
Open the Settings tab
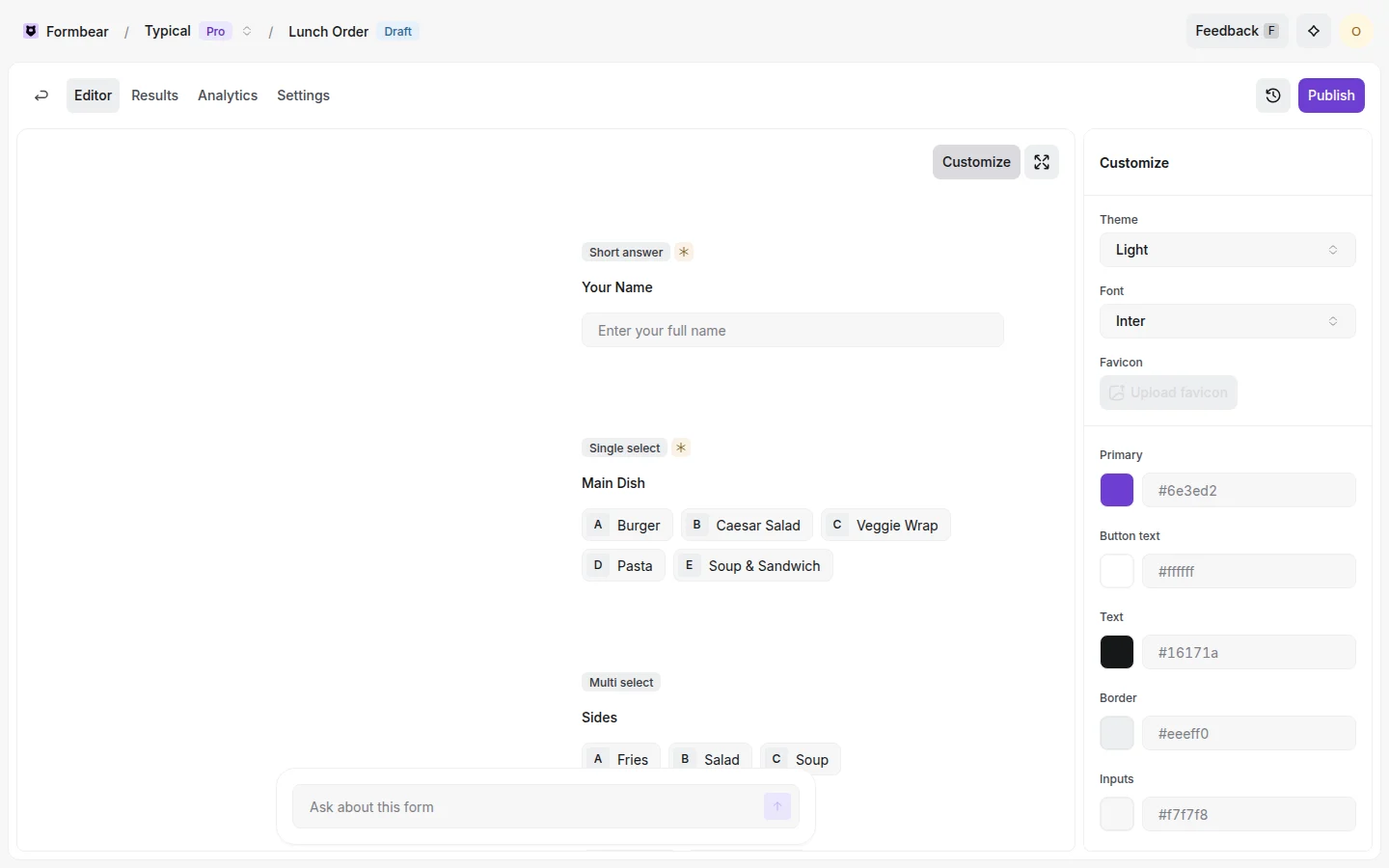click(x=303, y=95)
